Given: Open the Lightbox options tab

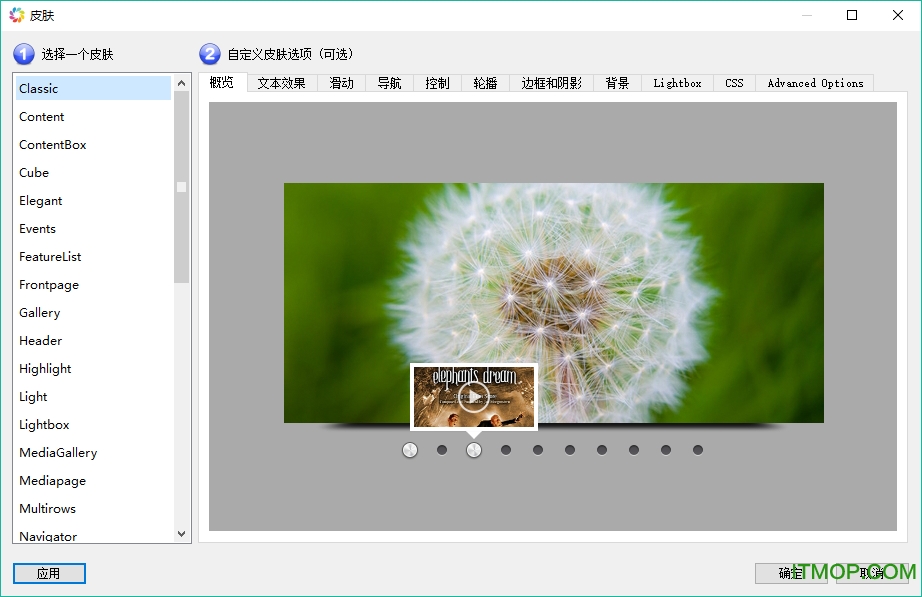Looking at the screenshot, I should coord(677,83).
